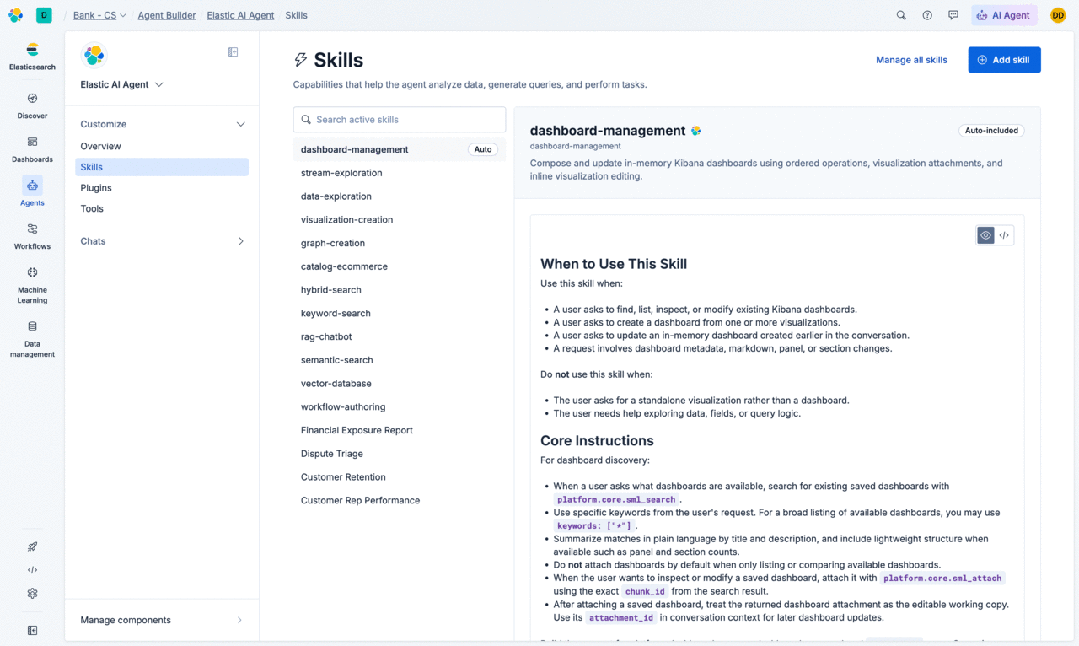
Task: Select the keyword-search skill
Action: click(x=399, y=313)
